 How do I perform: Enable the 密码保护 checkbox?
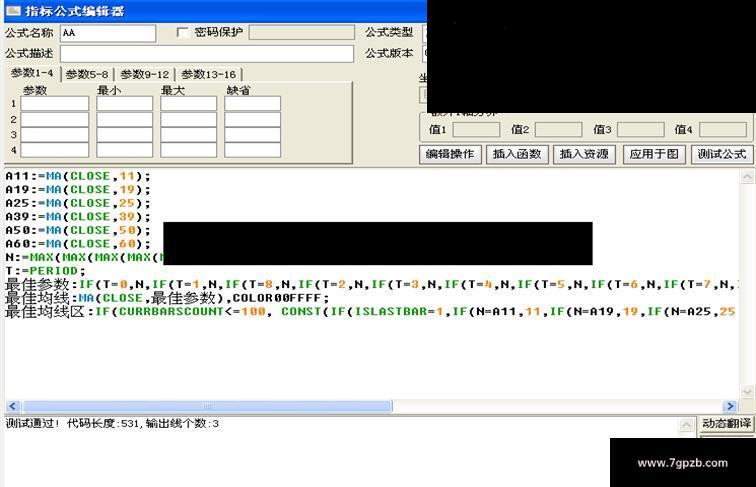(183, 32)
